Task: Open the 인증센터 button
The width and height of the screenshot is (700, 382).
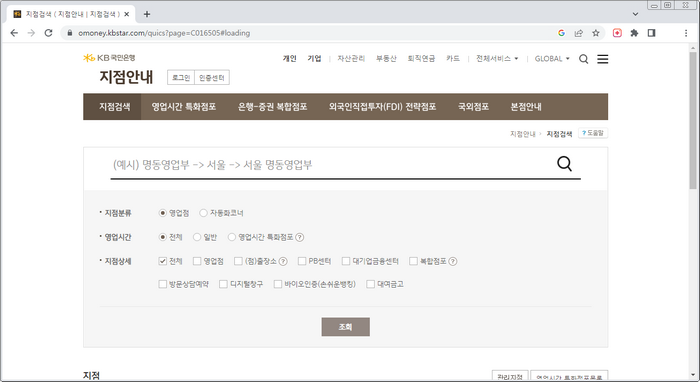Action: pos(212,78)
